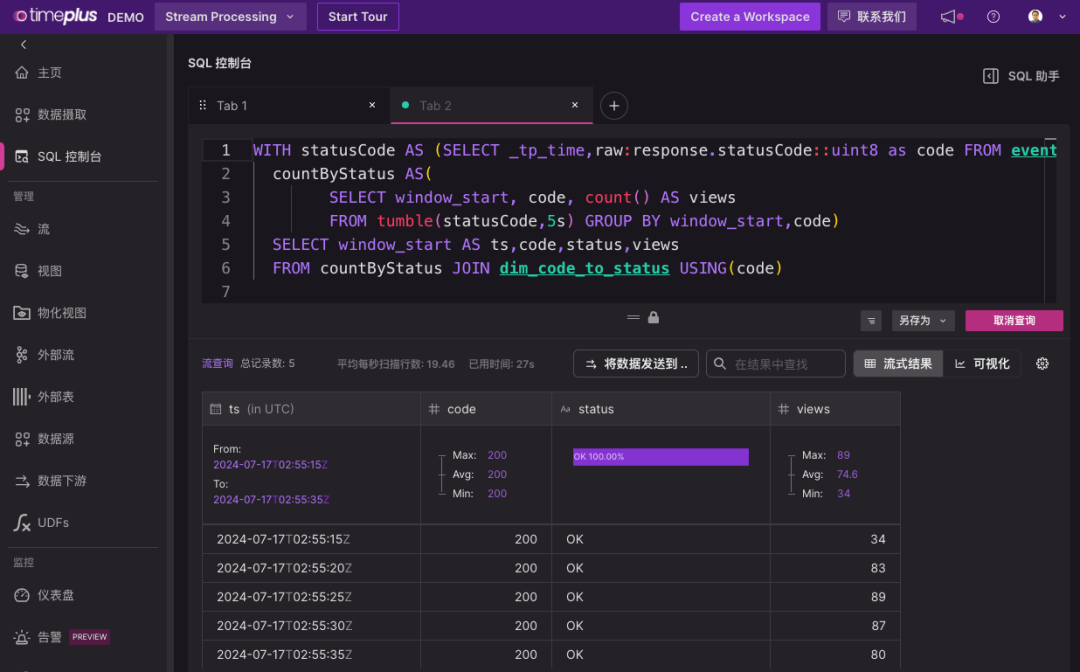Open the 流 streams page

(32, 229)
